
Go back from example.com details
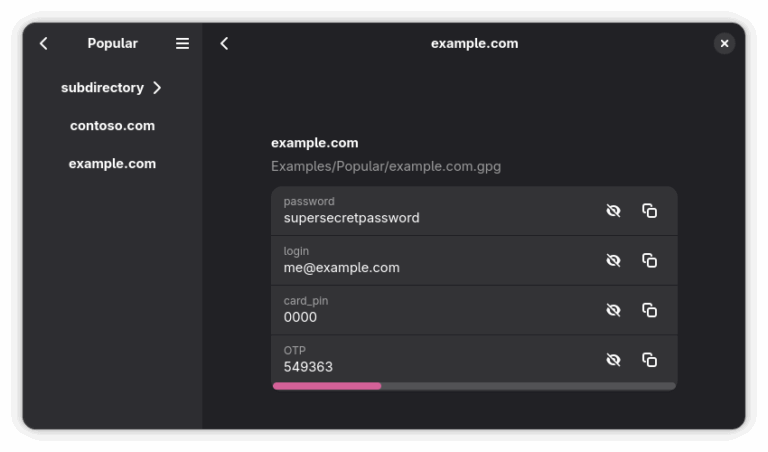pyautogui.click(x=224, y=44)
